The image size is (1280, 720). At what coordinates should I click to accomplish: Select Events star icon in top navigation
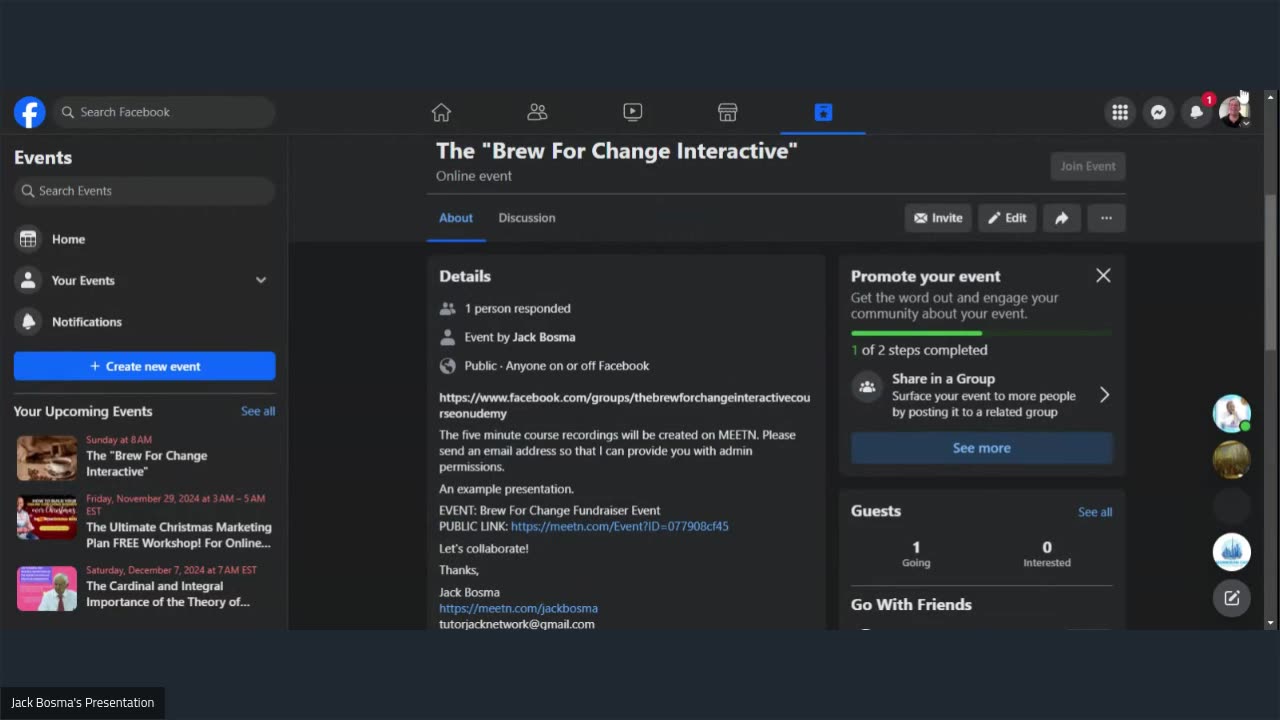pyautogui.click(x=823, y=112)
